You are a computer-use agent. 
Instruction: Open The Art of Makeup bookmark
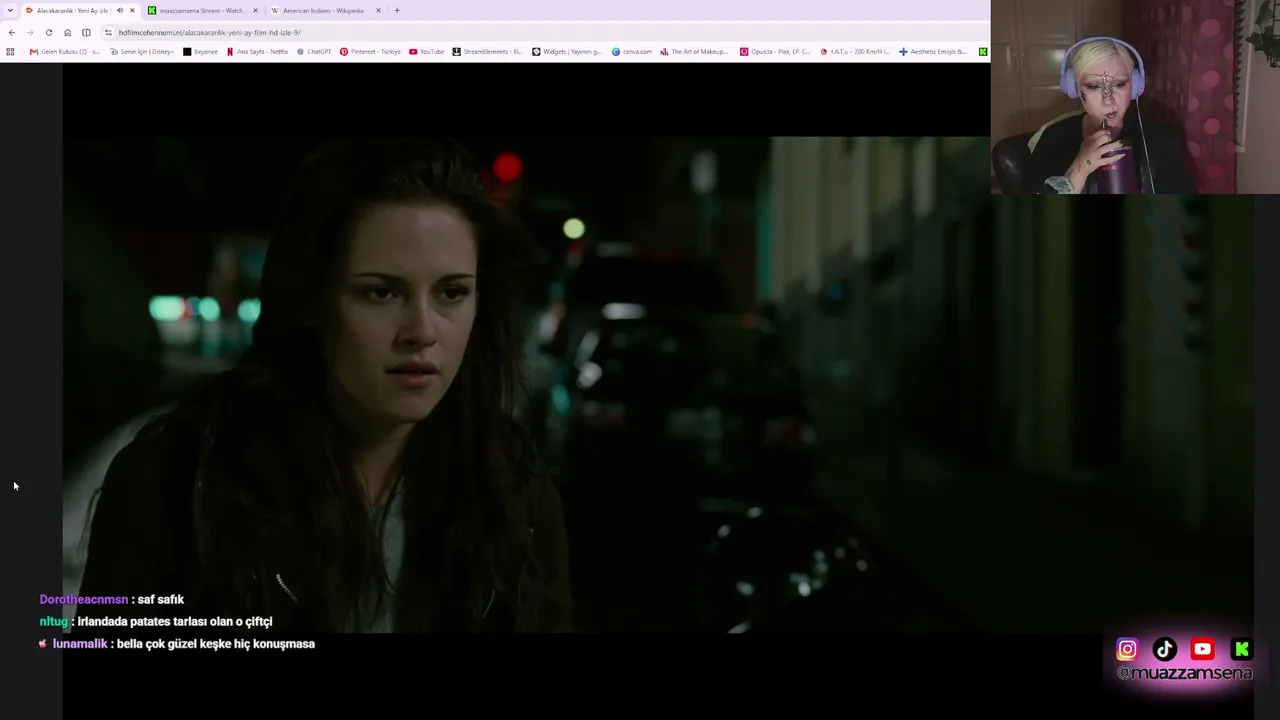pos(694,51)
